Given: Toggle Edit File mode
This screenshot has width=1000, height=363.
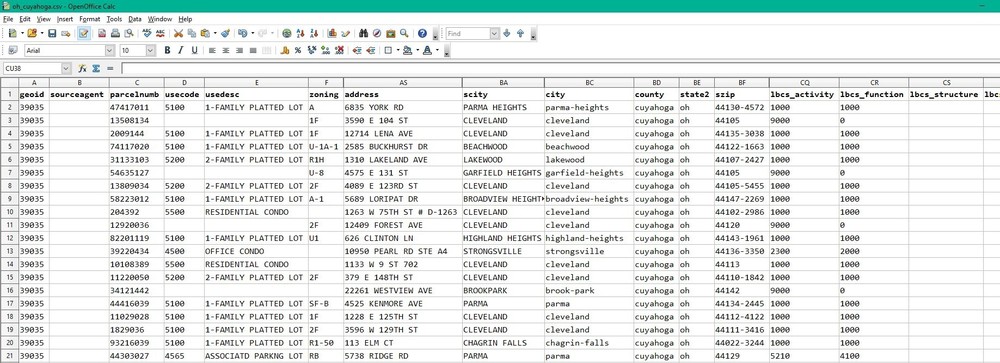Looking at the screenshot, I should (x=84, y=33).
